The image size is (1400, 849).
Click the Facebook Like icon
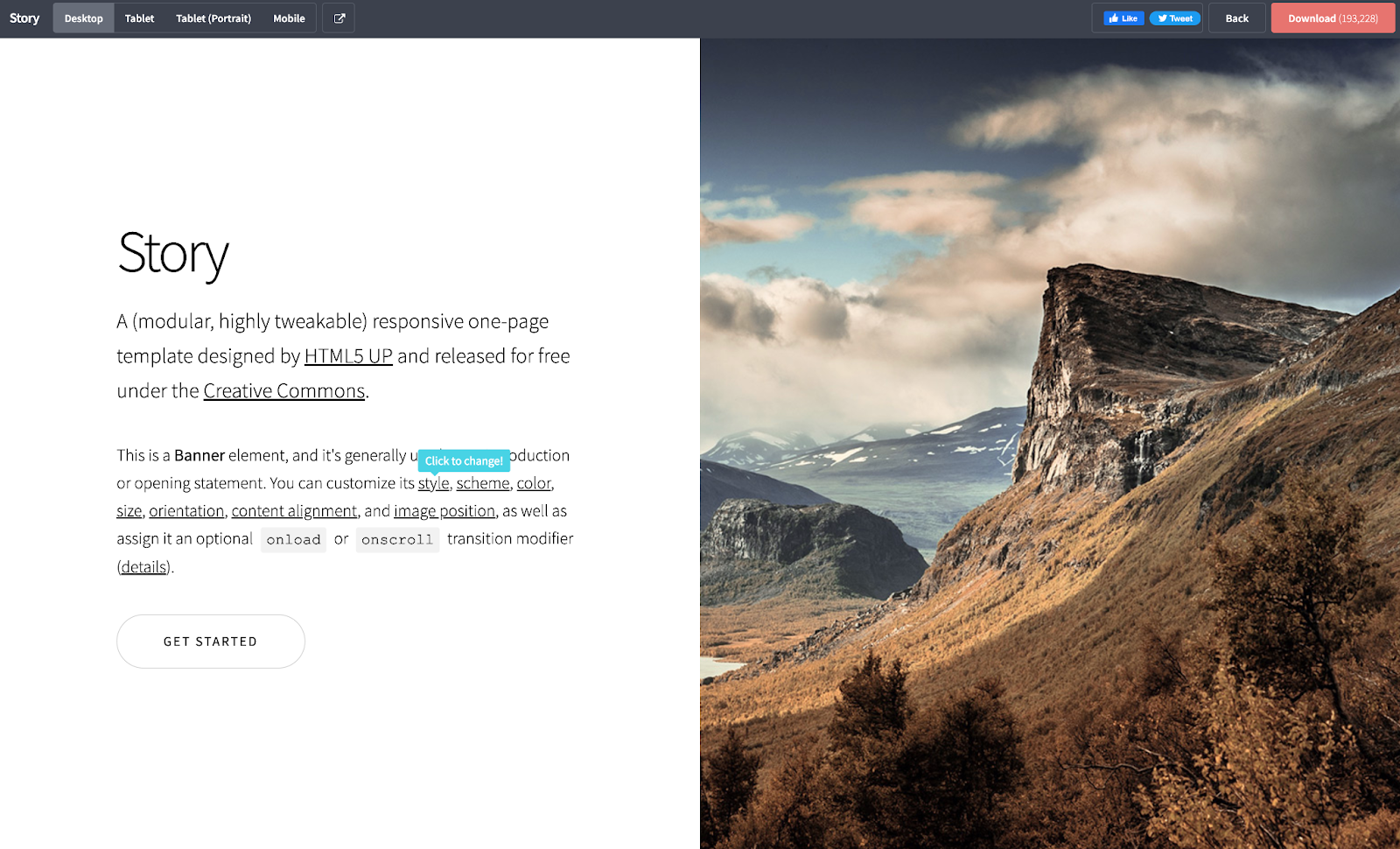pyautogui.click(x=1123, y=18)
